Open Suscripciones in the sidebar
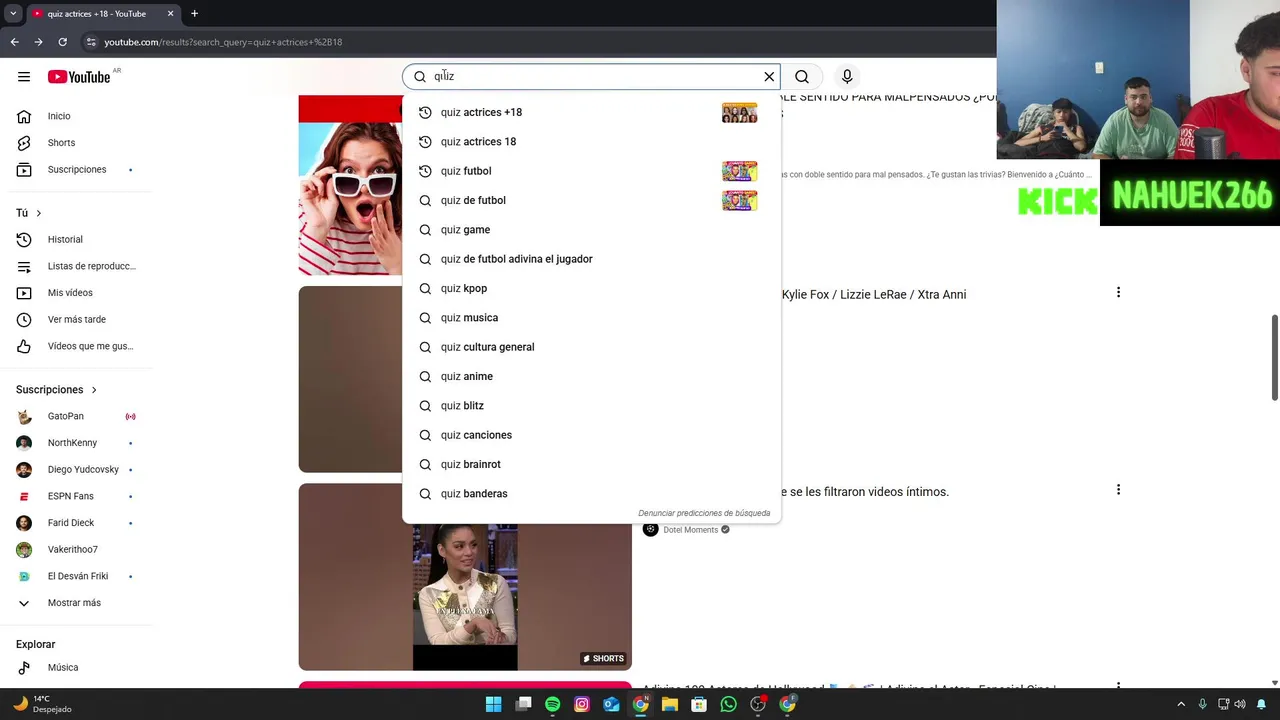1280x720 pixels. [76, 170]
